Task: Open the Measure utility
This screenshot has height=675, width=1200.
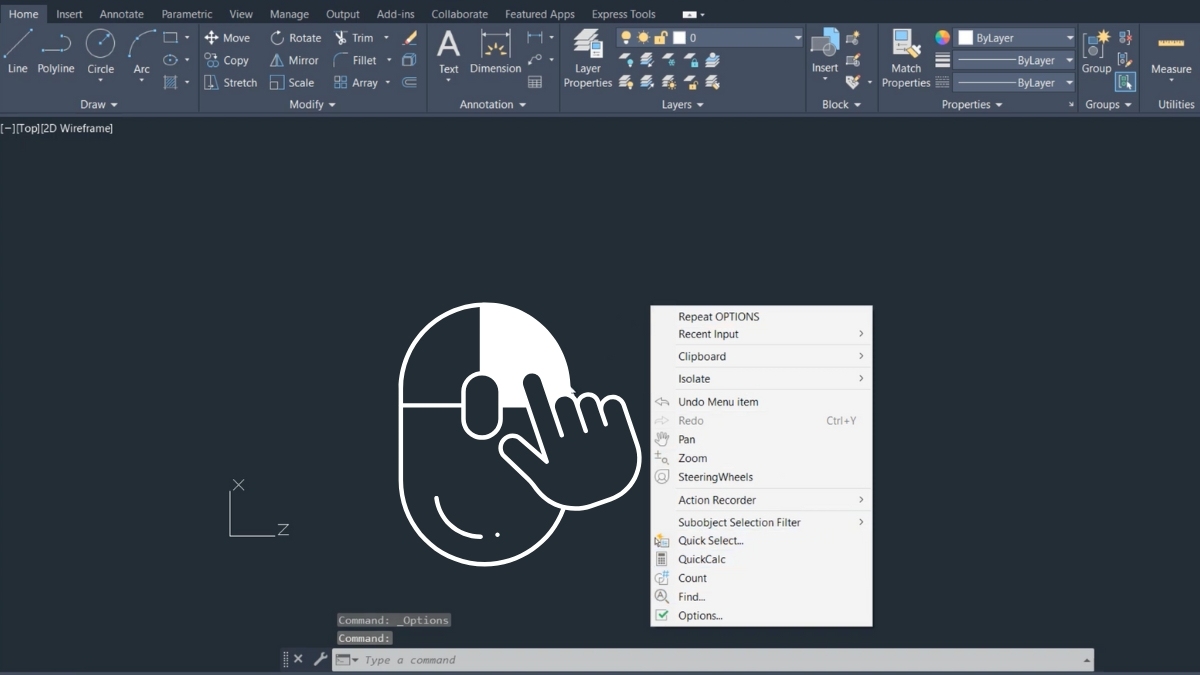Action: 1171,52
